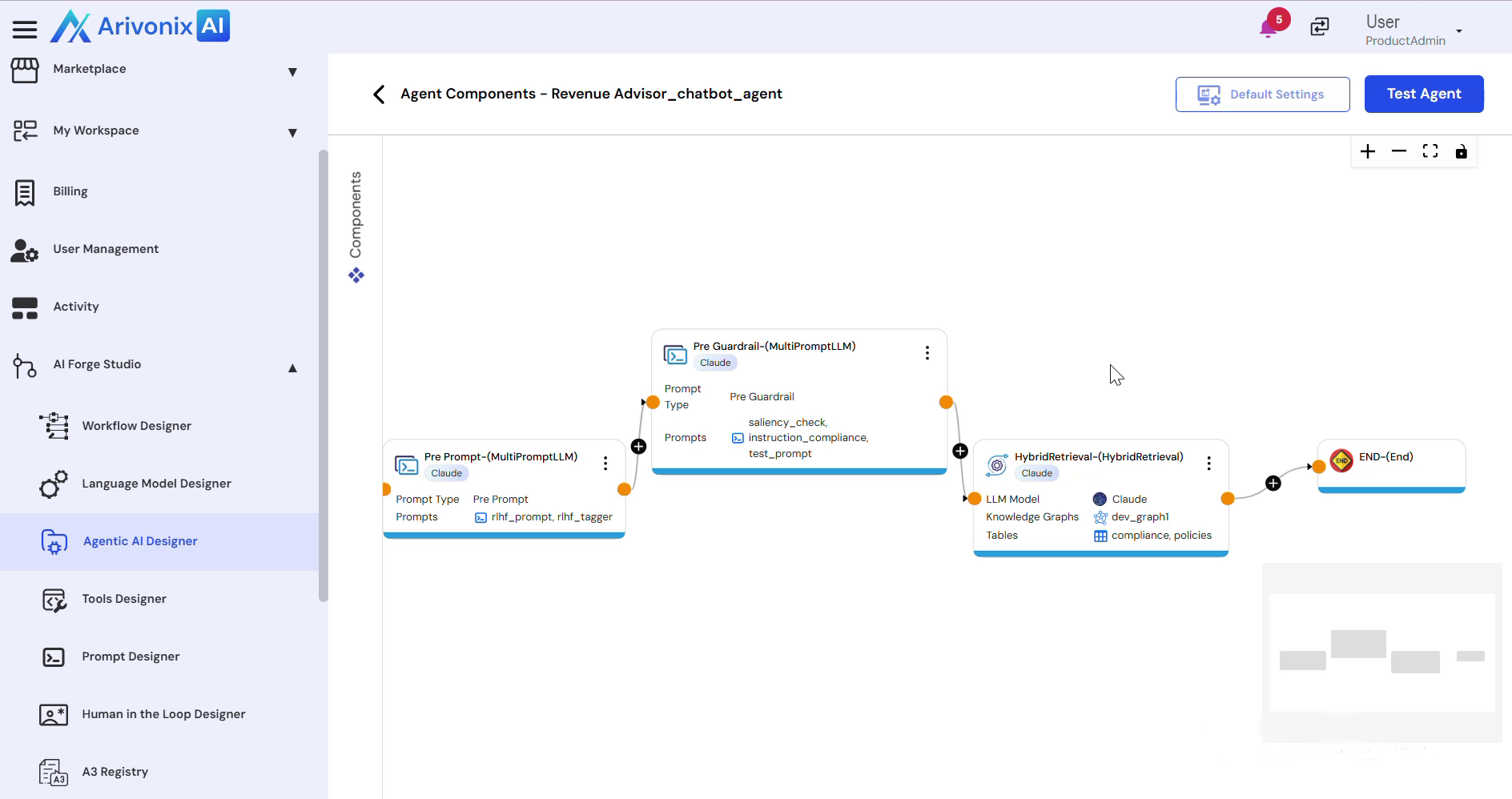This screenshot has height=799, width=1512.
Task: Collapse the AI Forge Studio section
Action: pyautogui.click(x=292, y=368)
